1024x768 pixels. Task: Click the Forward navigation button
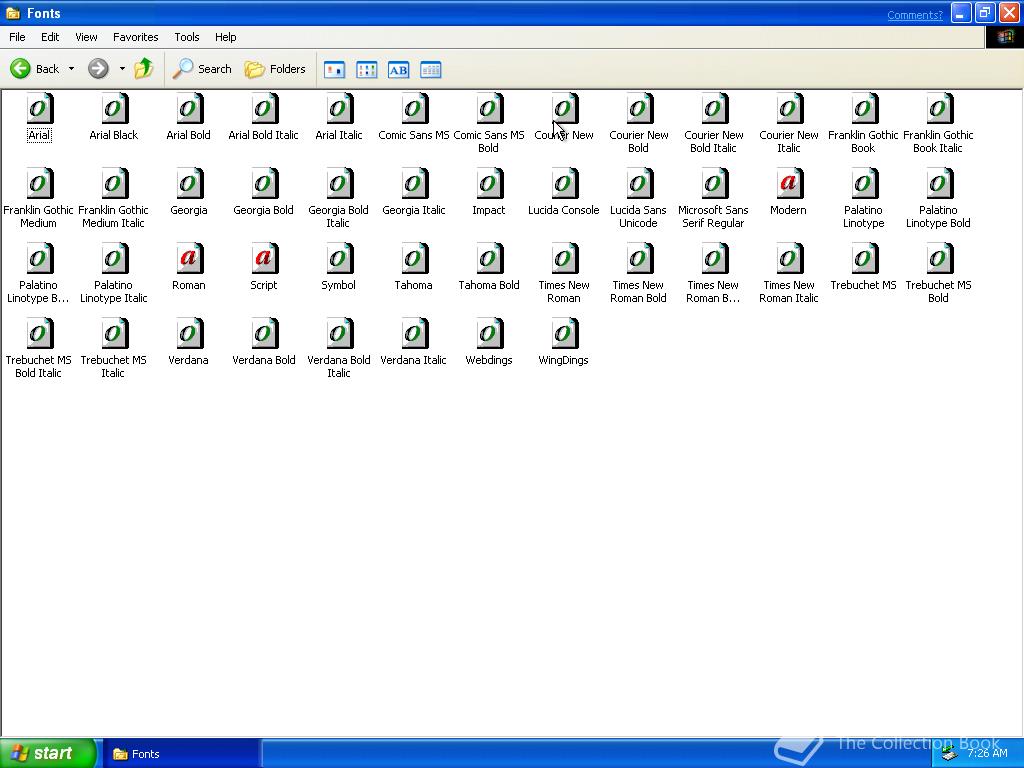pos(99,69)
